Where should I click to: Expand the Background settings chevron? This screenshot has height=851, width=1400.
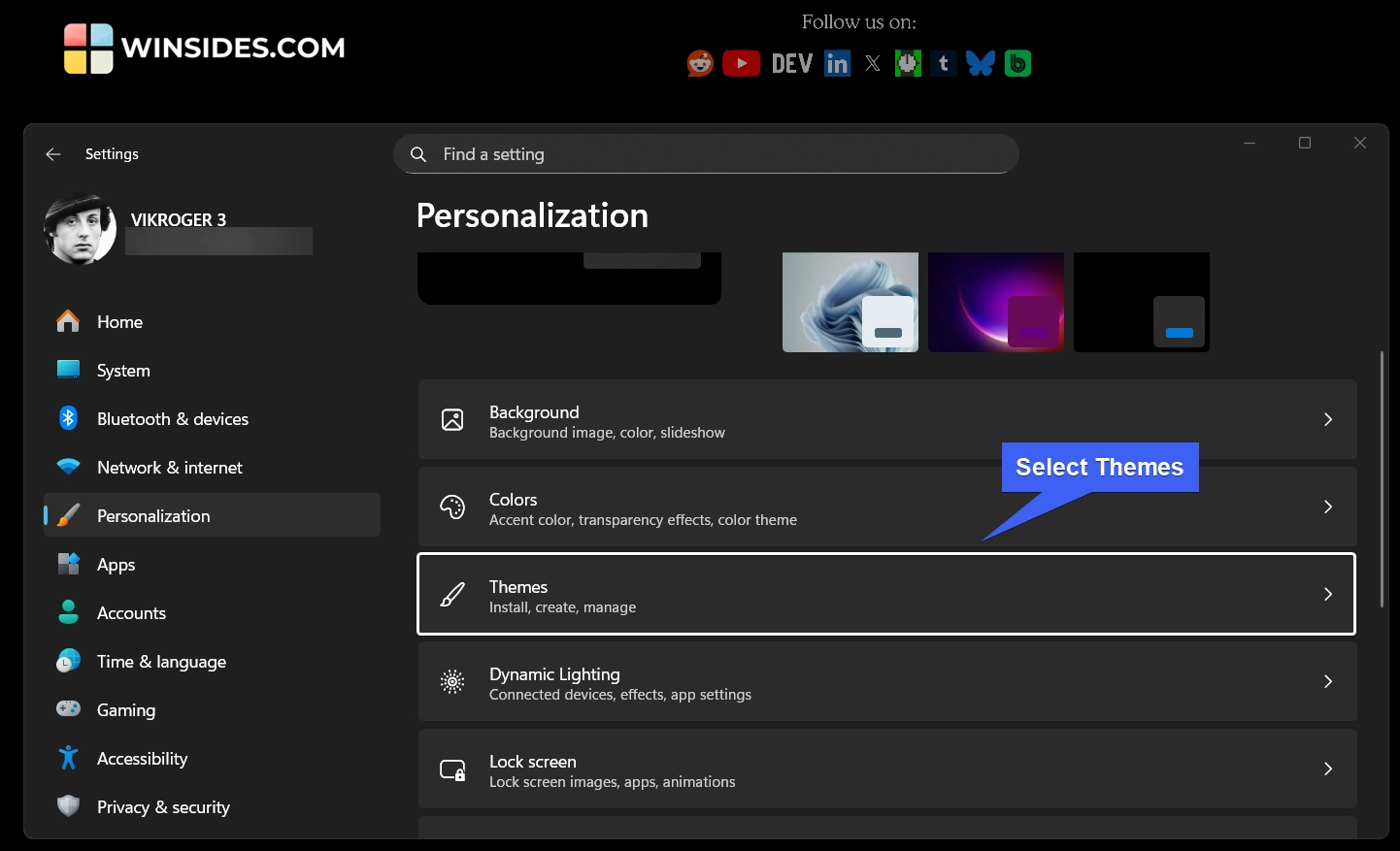coord(1328,419)
